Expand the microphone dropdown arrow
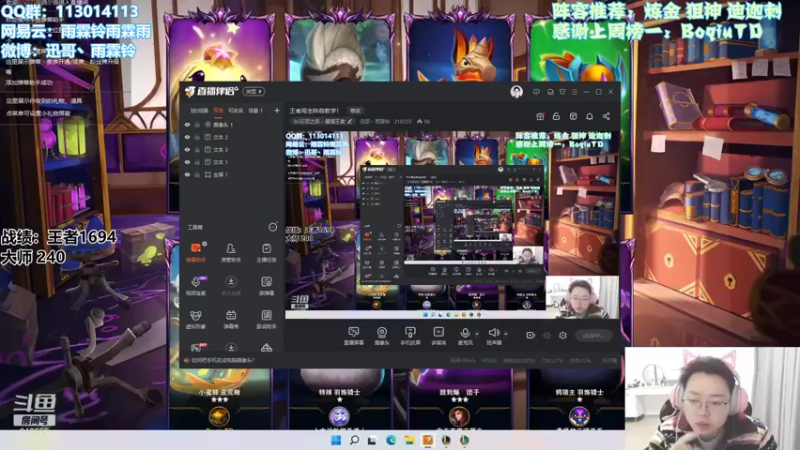 [x=477, y=334]
